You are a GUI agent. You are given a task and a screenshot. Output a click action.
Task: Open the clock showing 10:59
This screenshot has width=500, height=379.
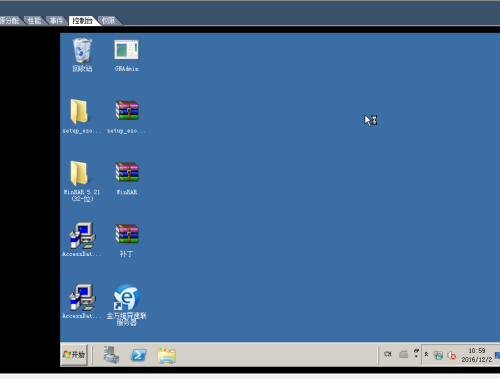477,355
